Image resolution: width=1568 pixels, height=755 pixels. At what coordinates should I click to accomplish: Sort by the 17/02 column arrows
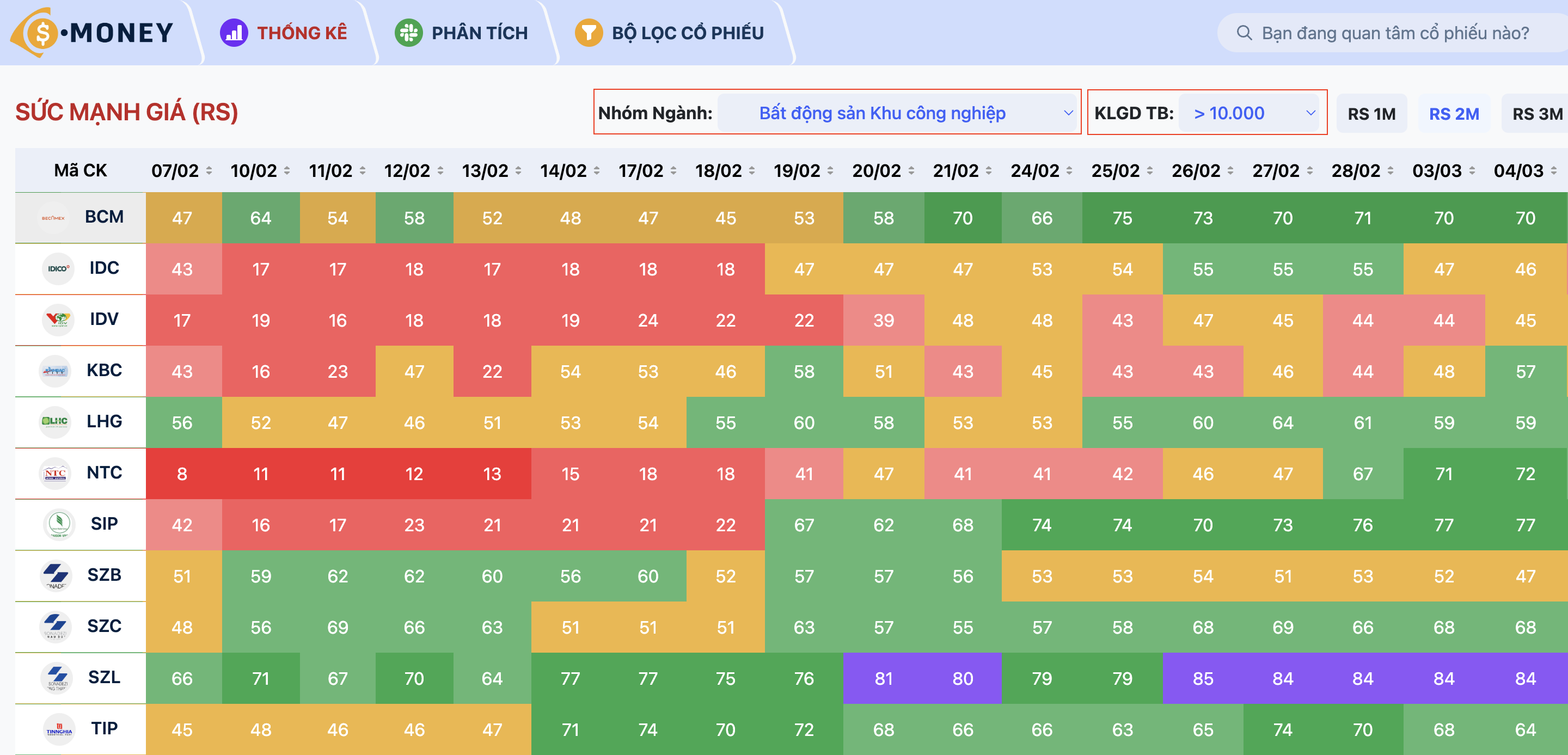tap(673, 171)
